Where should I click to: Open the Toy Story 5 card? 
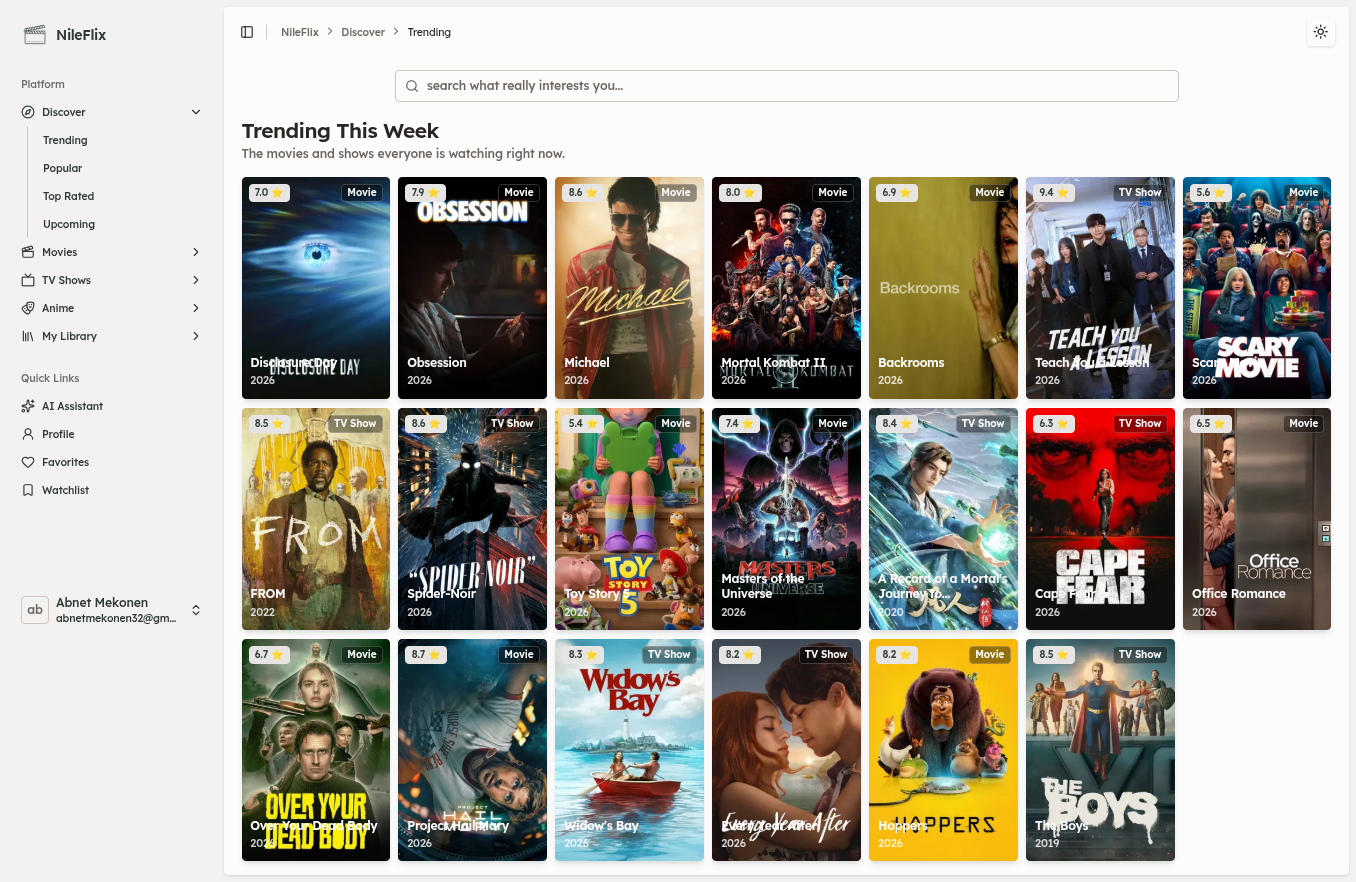pyautogui.click(x=629, y=519)
